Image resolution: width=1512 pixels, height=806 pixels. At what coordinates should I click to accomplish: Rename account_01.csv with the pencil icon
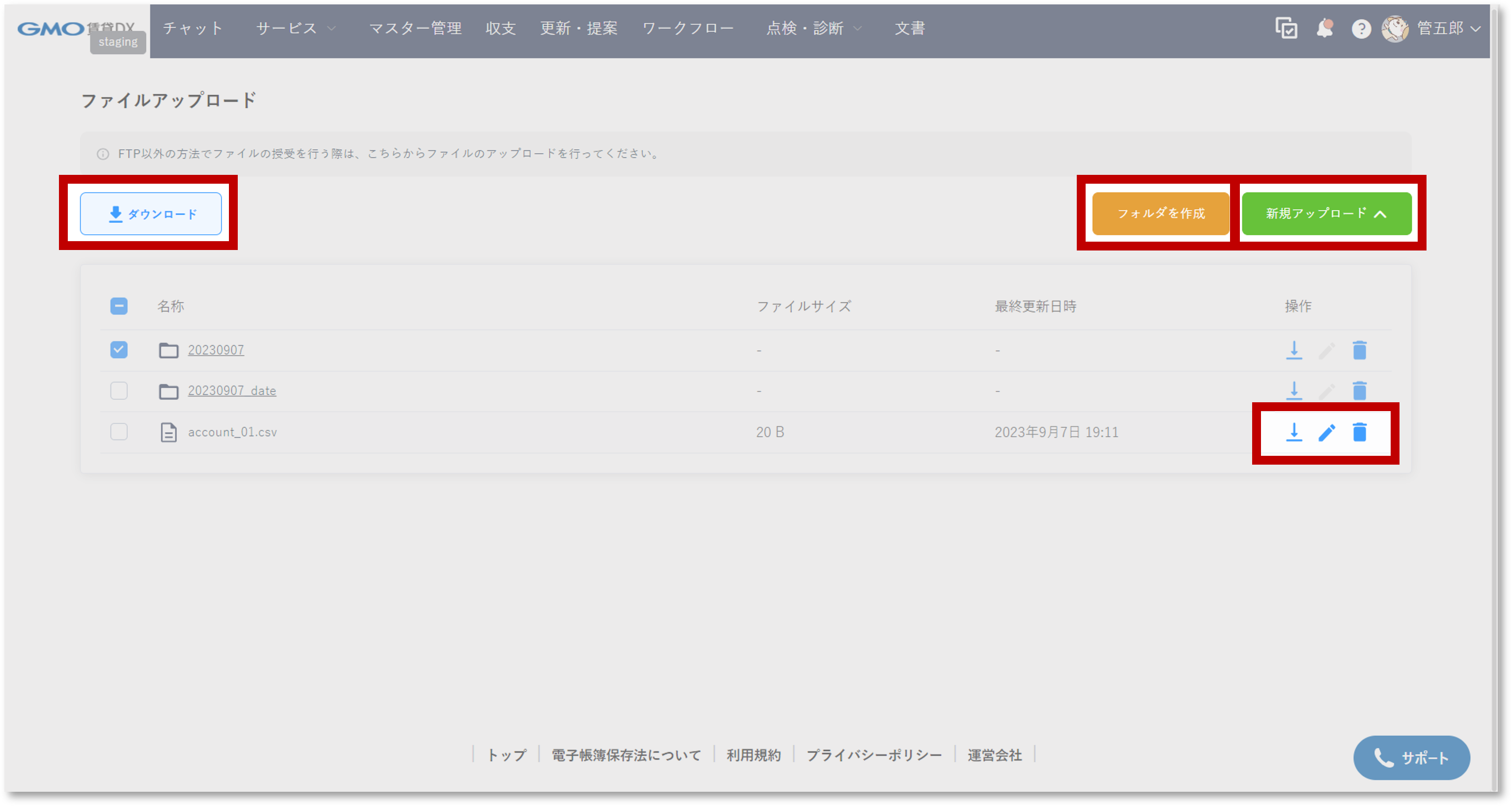[1326, 433]
